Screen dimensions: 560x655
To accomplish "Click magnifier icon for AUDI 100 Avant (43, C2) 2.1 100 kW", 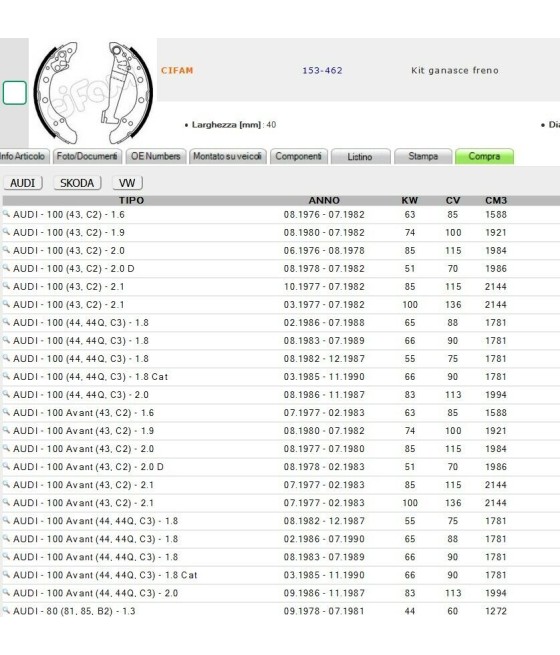I will [x=6, y=502].
